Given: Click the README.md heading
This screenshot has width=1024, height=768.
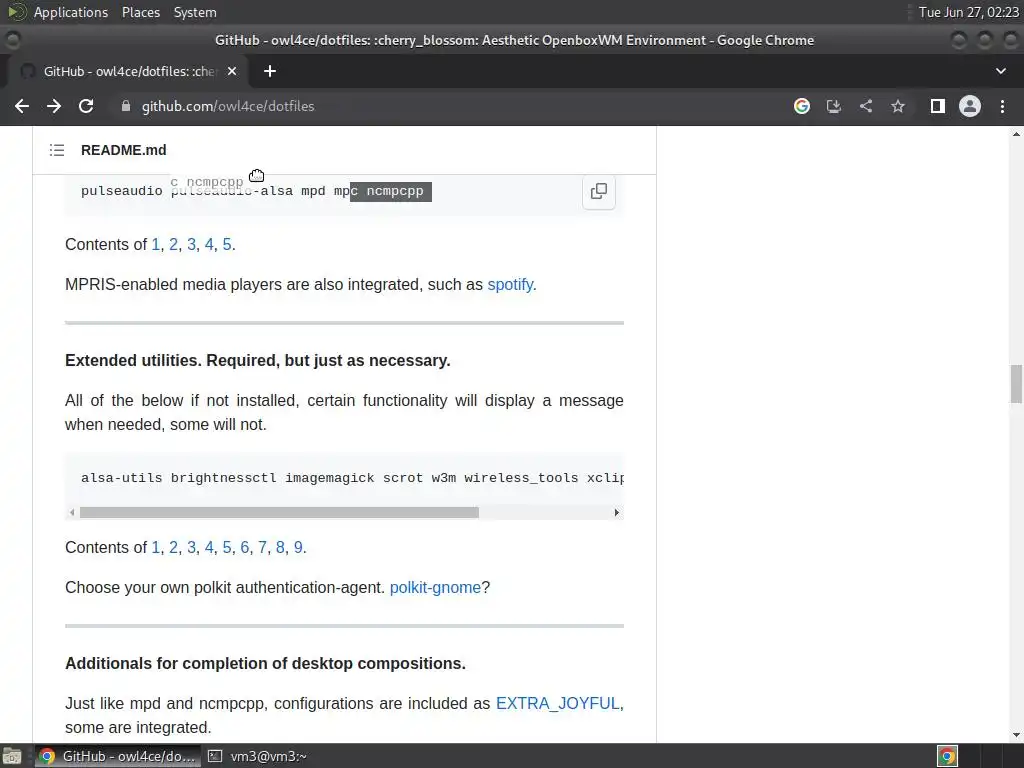Looking at the screenshot, I should point(123,150).
